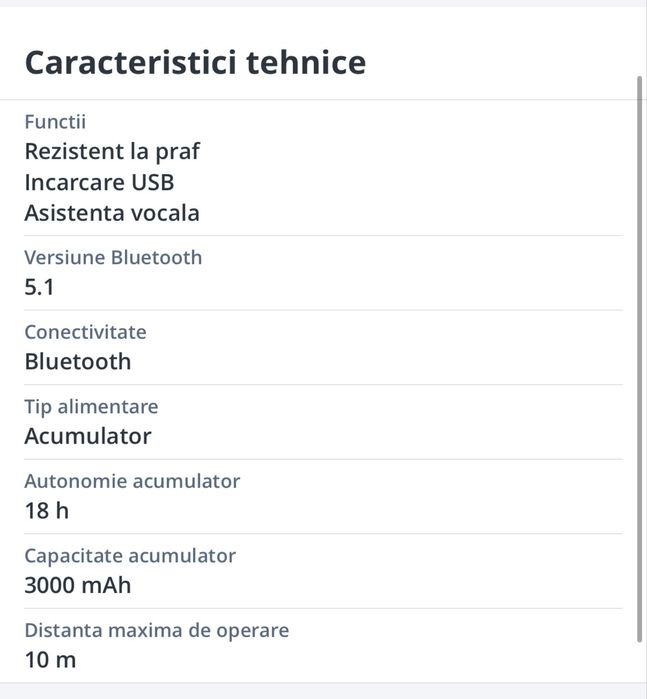Click the Acumulator value under Tip alimentare
The width and height of the screenshot is (647, 699).
(88, 436)
